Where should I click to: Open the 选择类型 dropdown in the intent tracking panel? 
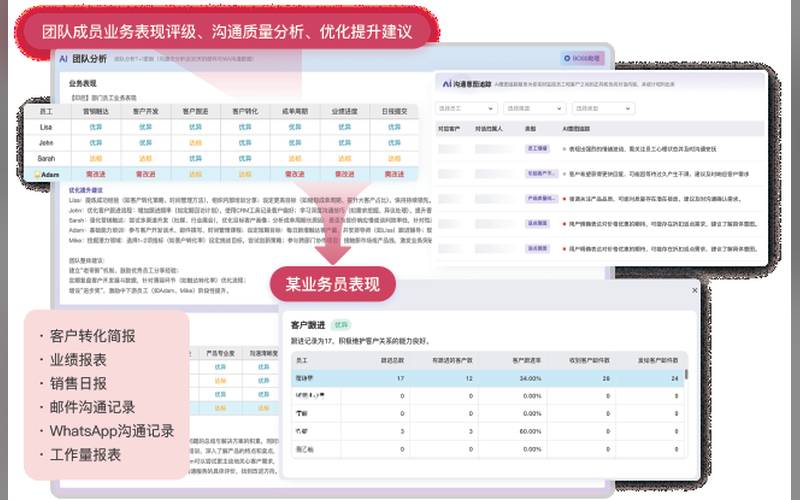pyautogui.click(x=603, y=108)
